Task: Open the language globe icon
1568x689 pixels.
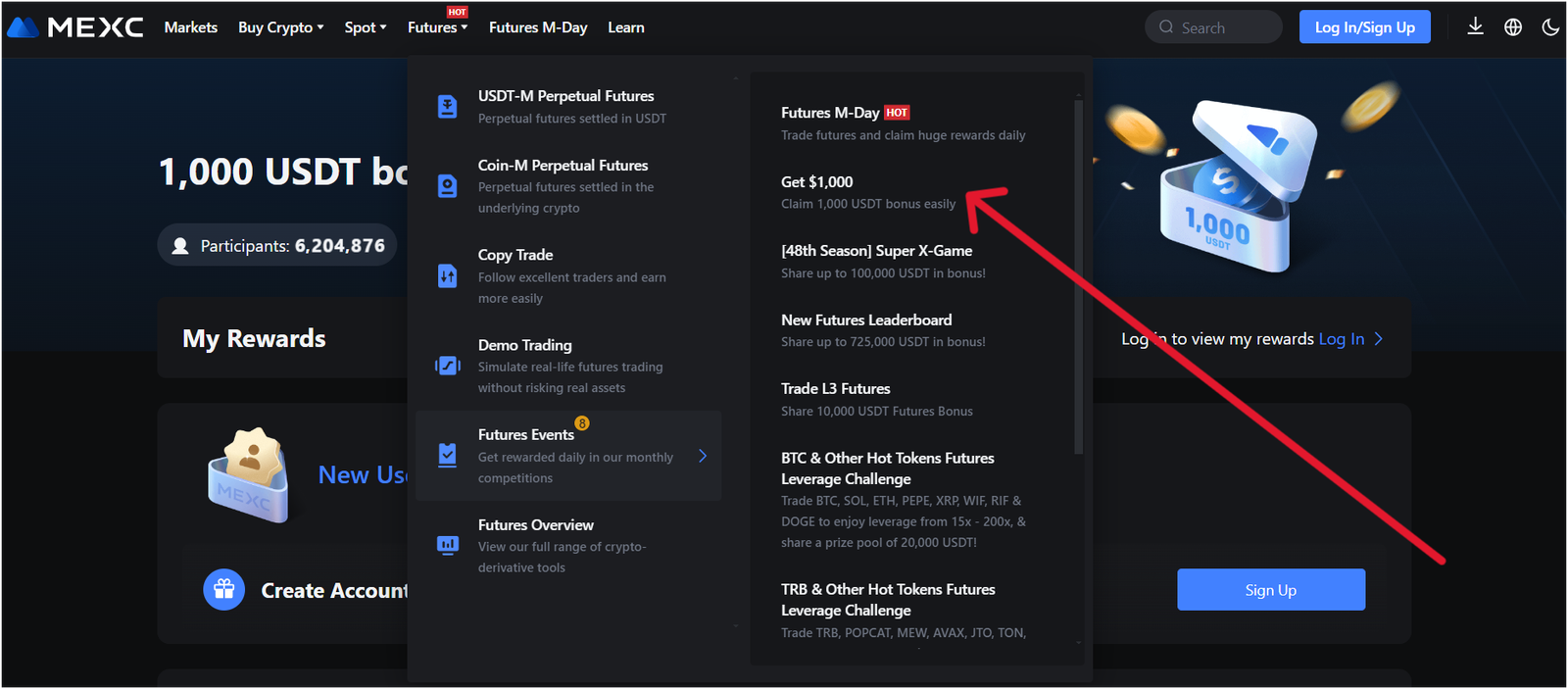Action: click(1513, 27)
